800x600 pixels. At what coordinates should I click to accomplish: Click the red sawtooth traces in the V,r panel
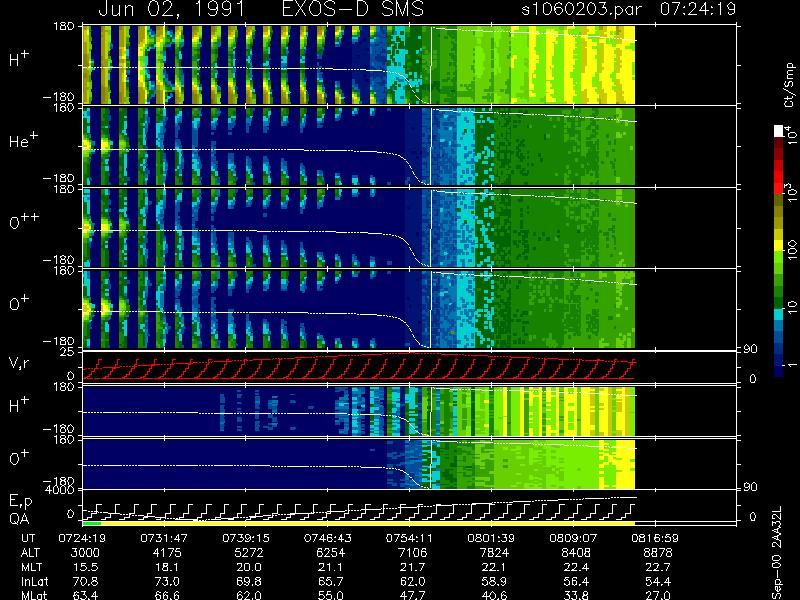click(x=359, y=366)
